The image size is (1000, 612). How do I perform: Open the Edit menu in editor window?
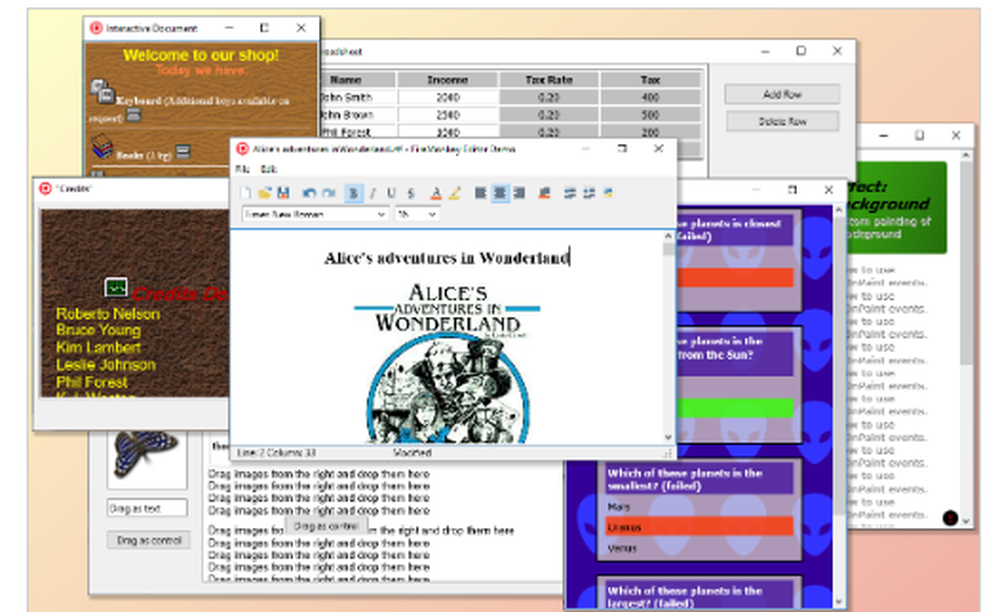pos(268,169)
